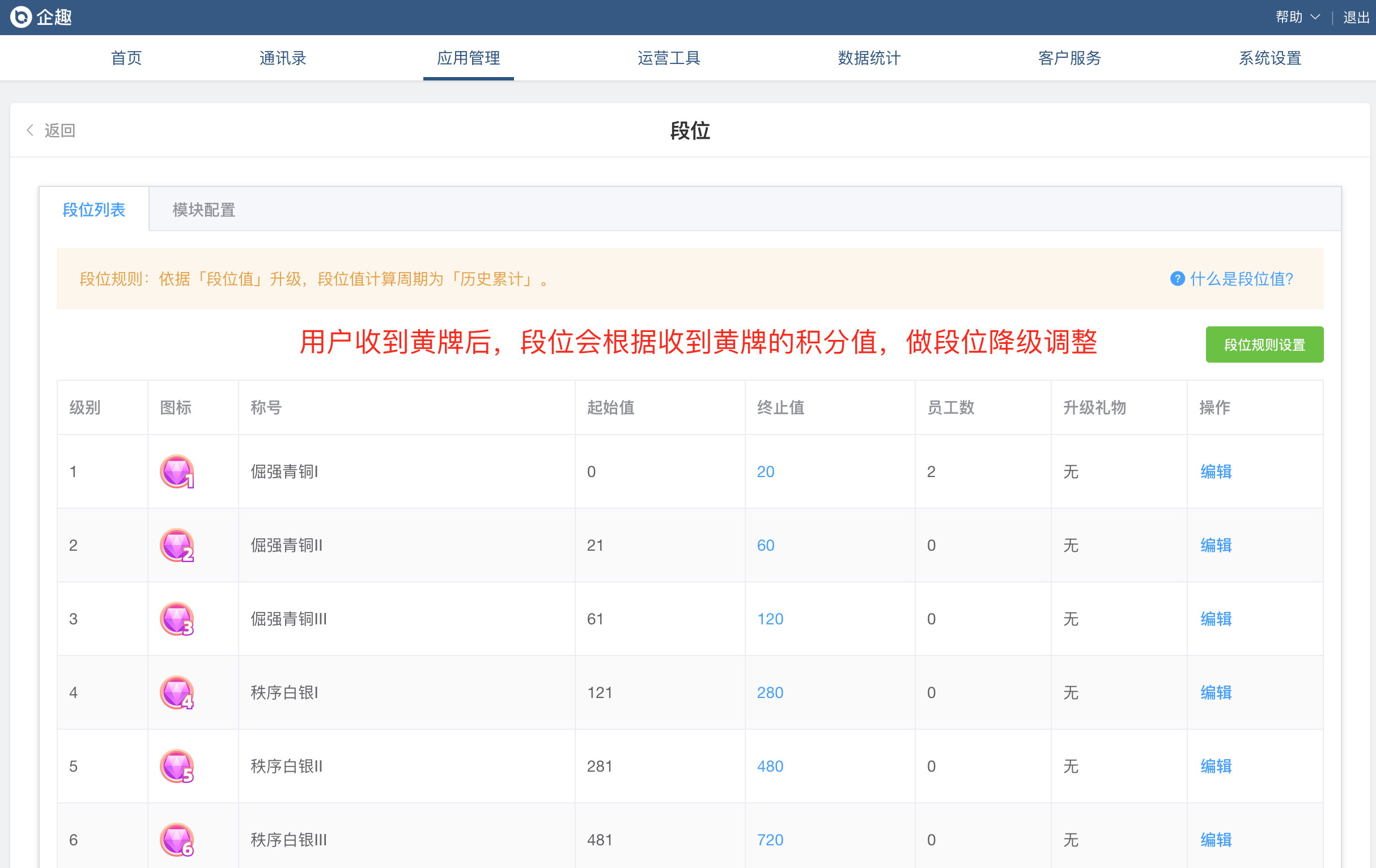Click the 企趣 logo icon
The height and width of the screenshot is (868, 1376).
[x=21, y=17]
